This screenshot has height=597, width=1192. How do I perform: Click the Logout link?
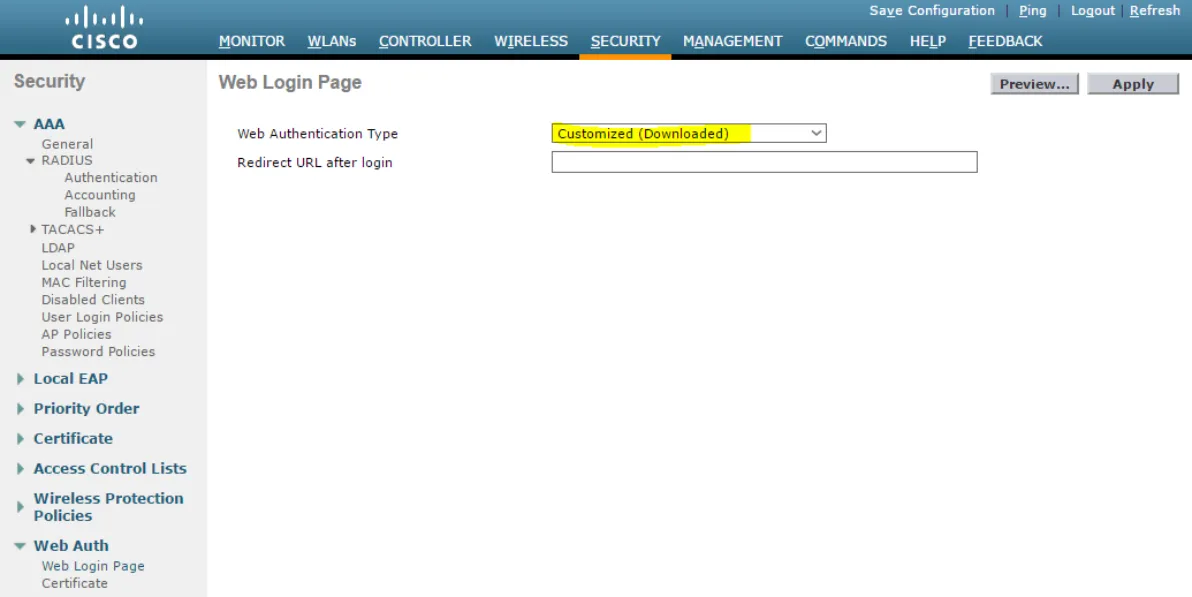1092,11
